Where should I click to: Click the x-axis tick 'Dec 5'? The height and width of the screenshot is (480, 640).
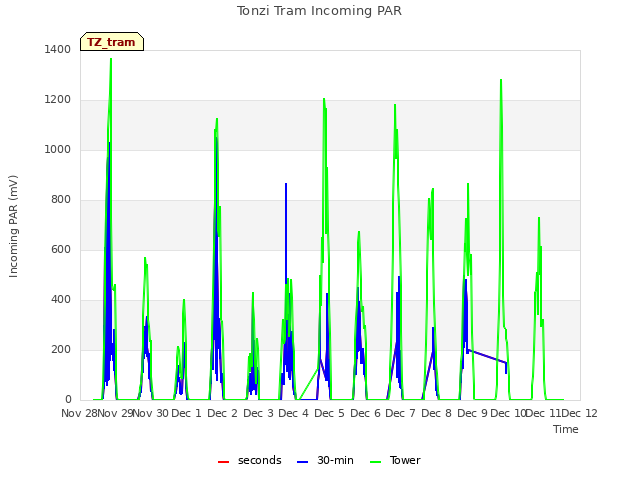click(x=329, y=413)
